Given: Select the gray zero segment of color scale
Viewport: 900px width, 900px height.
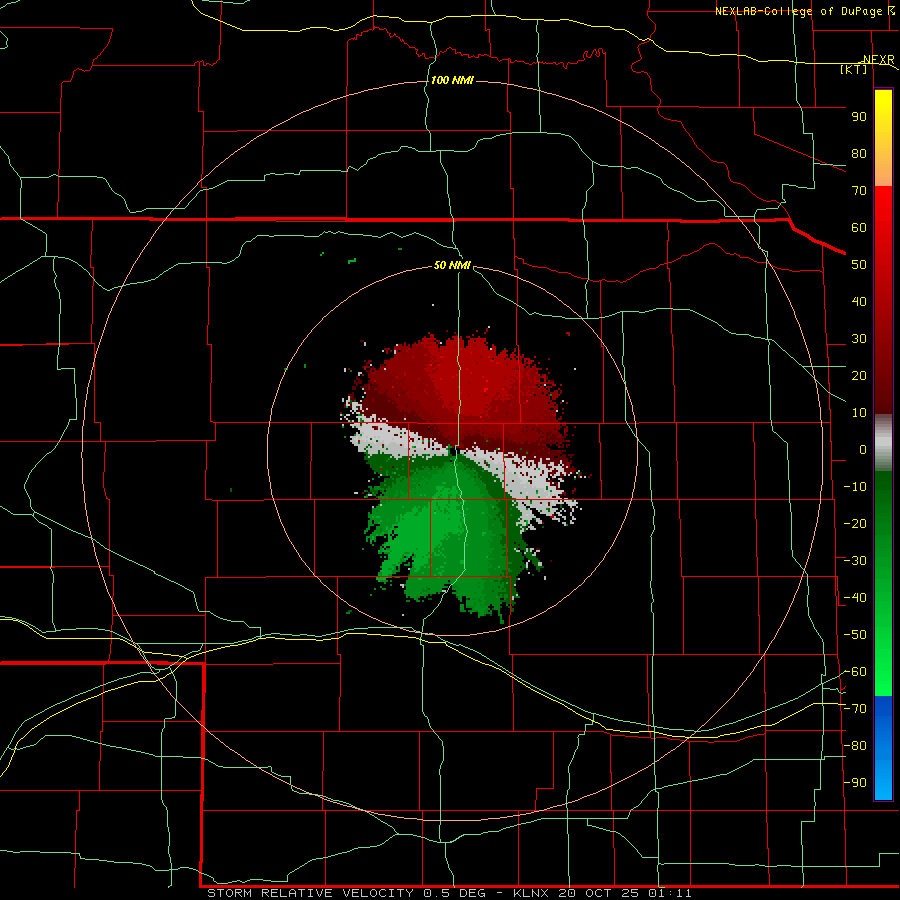Looking at the screenshot, I should [x=883, y=443].
